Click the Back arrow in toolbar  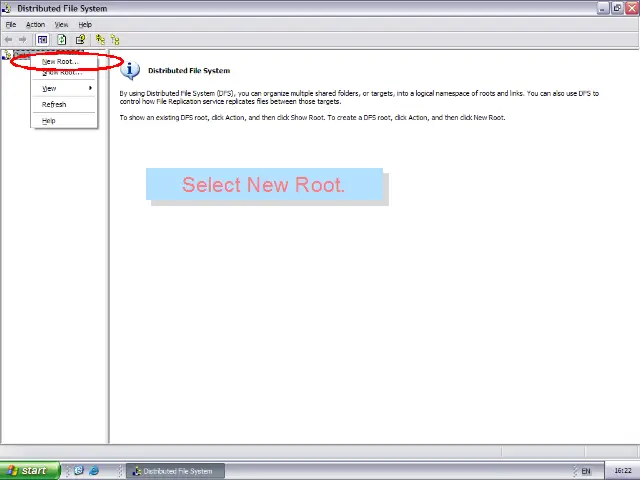(x=8, y=40)
